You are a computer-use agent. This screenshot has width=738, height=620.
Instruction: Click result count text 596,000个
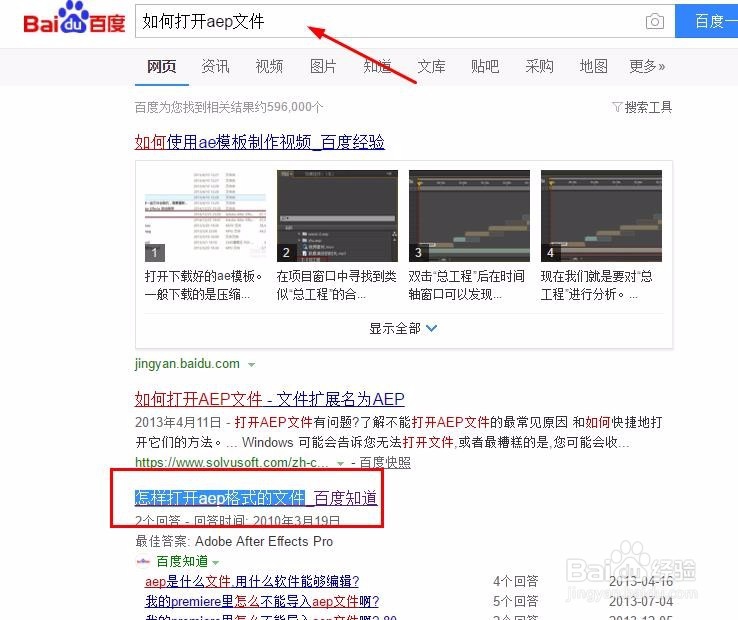[x=295, y=107]
